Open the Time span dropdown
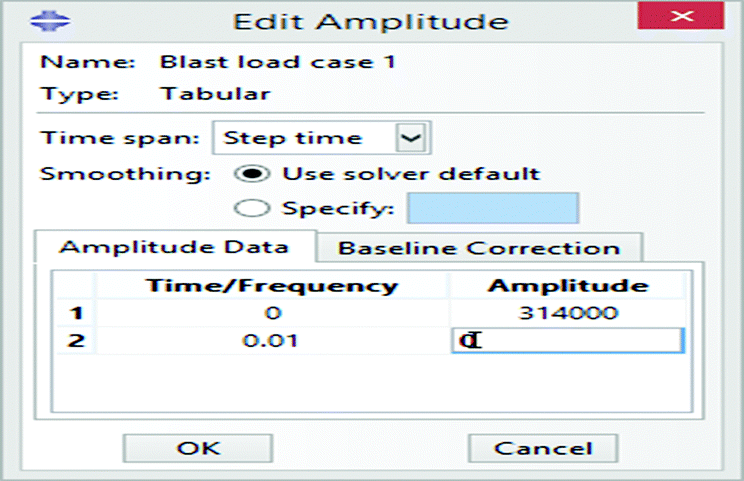Screen dimensions: 744x481 tap(322, 138)
